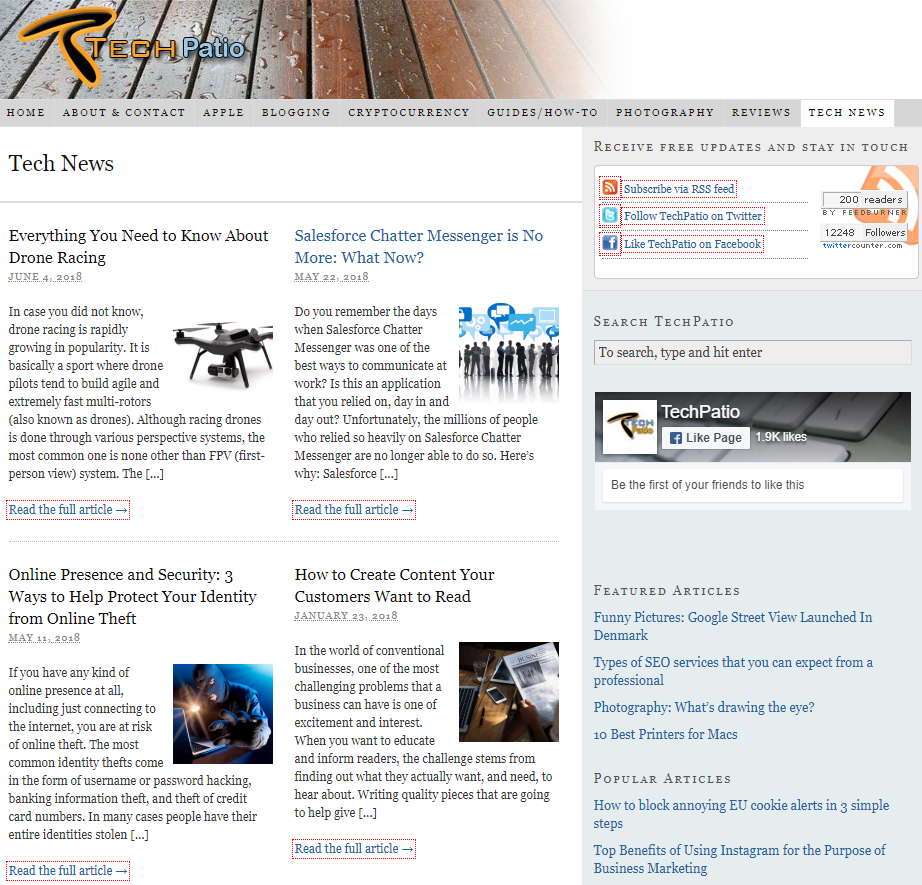922x885 pixels.
Task: Open the Home menu item
Action: 26,112
